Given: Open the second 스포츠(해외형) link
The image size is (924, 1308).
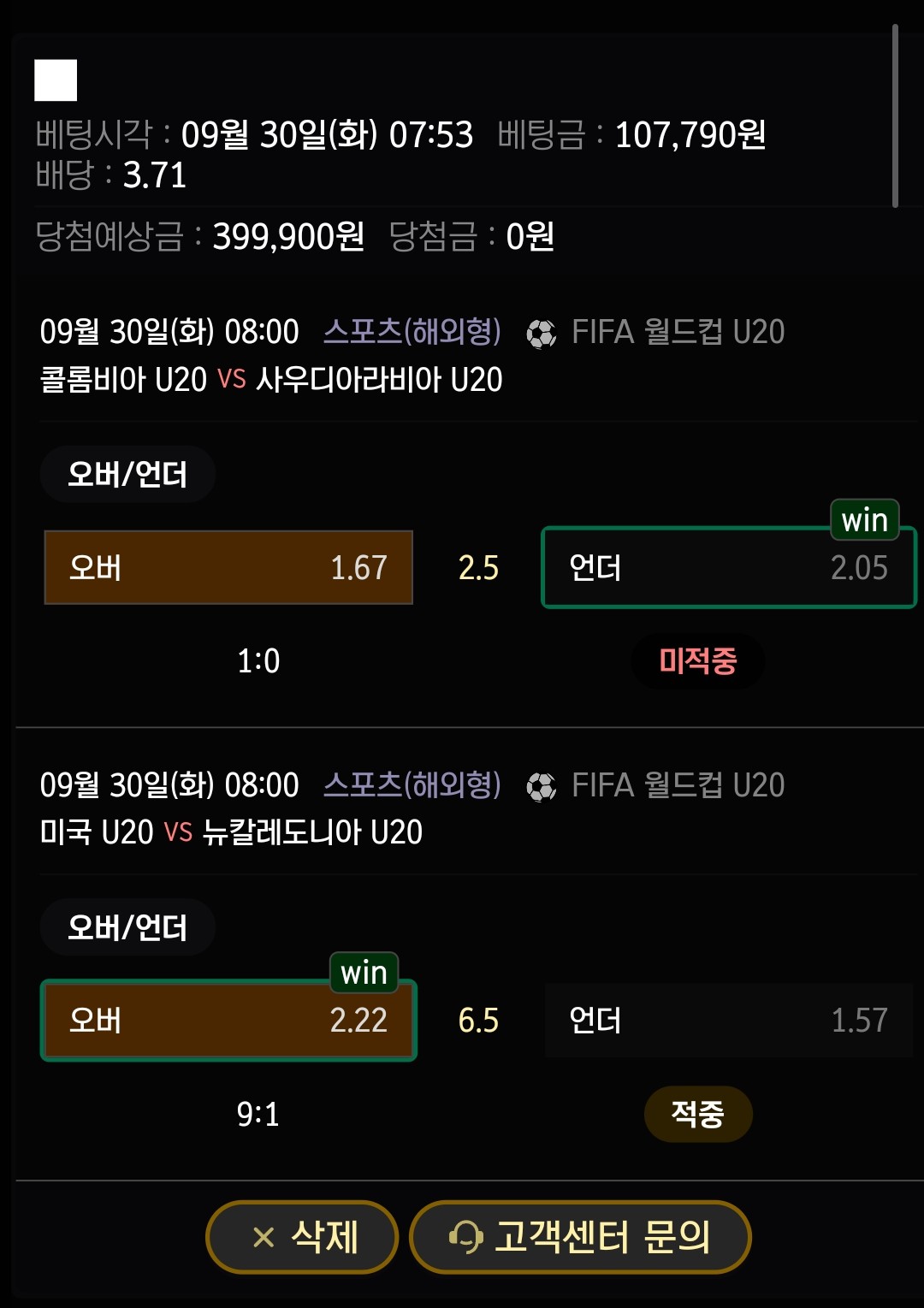Looking at the screenshot, I should tap(412, 785).
